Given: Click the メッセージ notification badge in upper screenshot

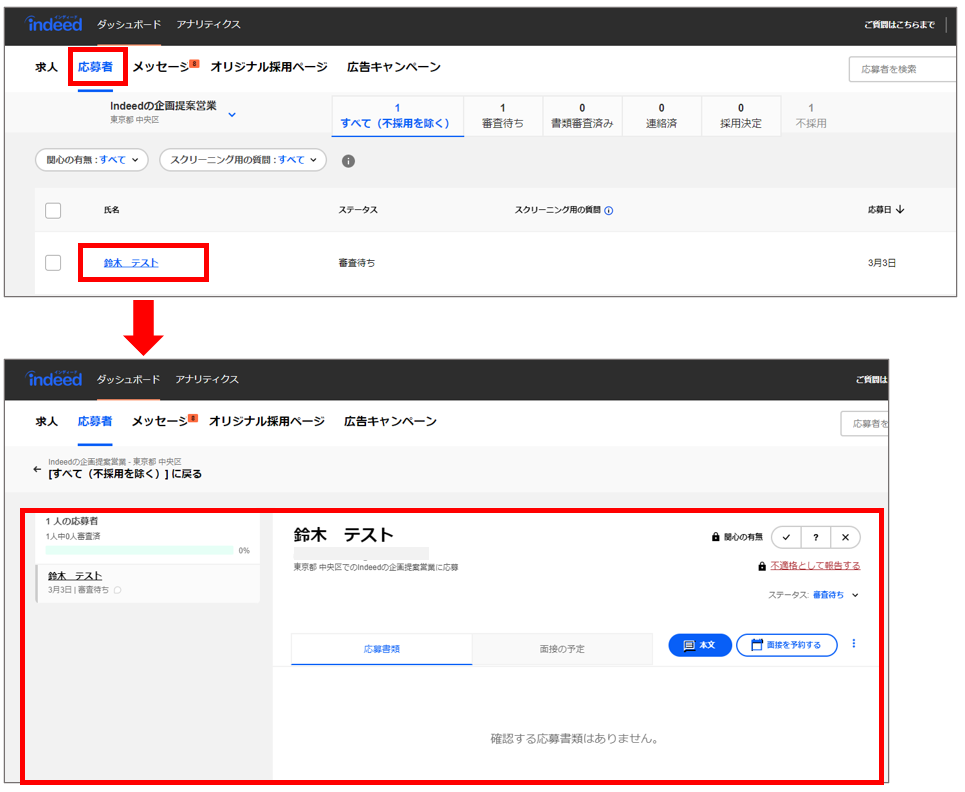Looking at the screenshot, I should [194, 63].
